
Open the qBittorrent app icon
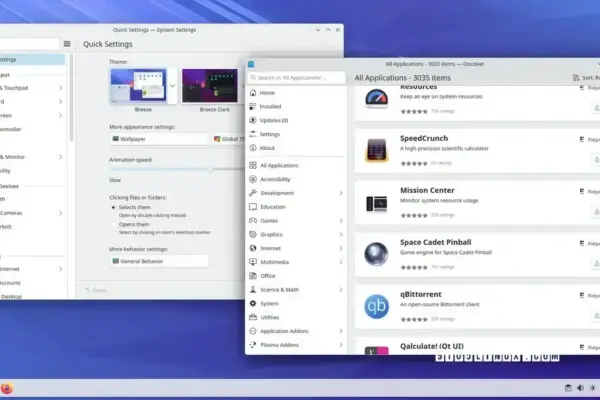[x=376, y=306]
